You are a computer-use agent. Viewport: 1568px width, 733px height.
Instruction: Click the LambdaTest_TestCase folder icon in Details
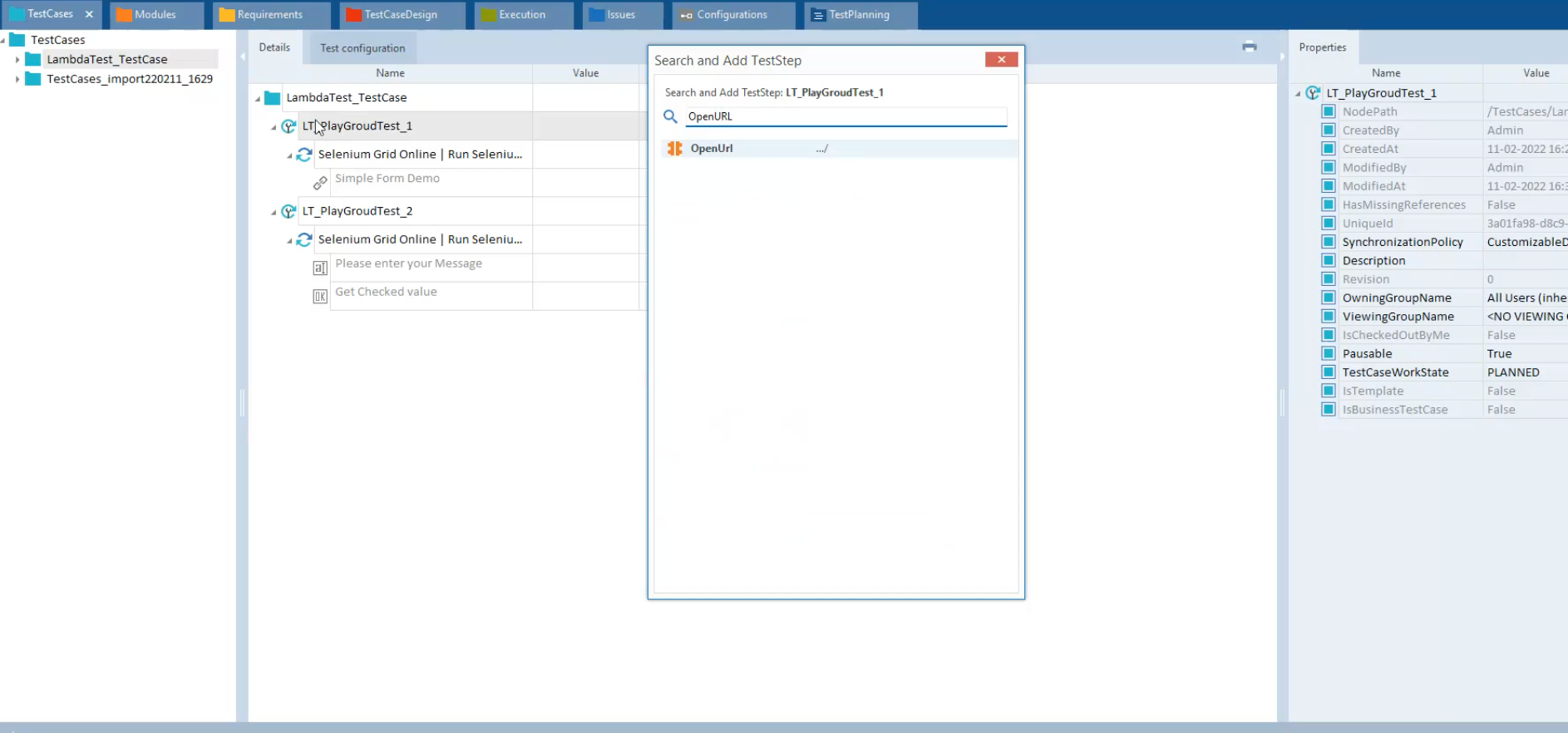[272, 98]
